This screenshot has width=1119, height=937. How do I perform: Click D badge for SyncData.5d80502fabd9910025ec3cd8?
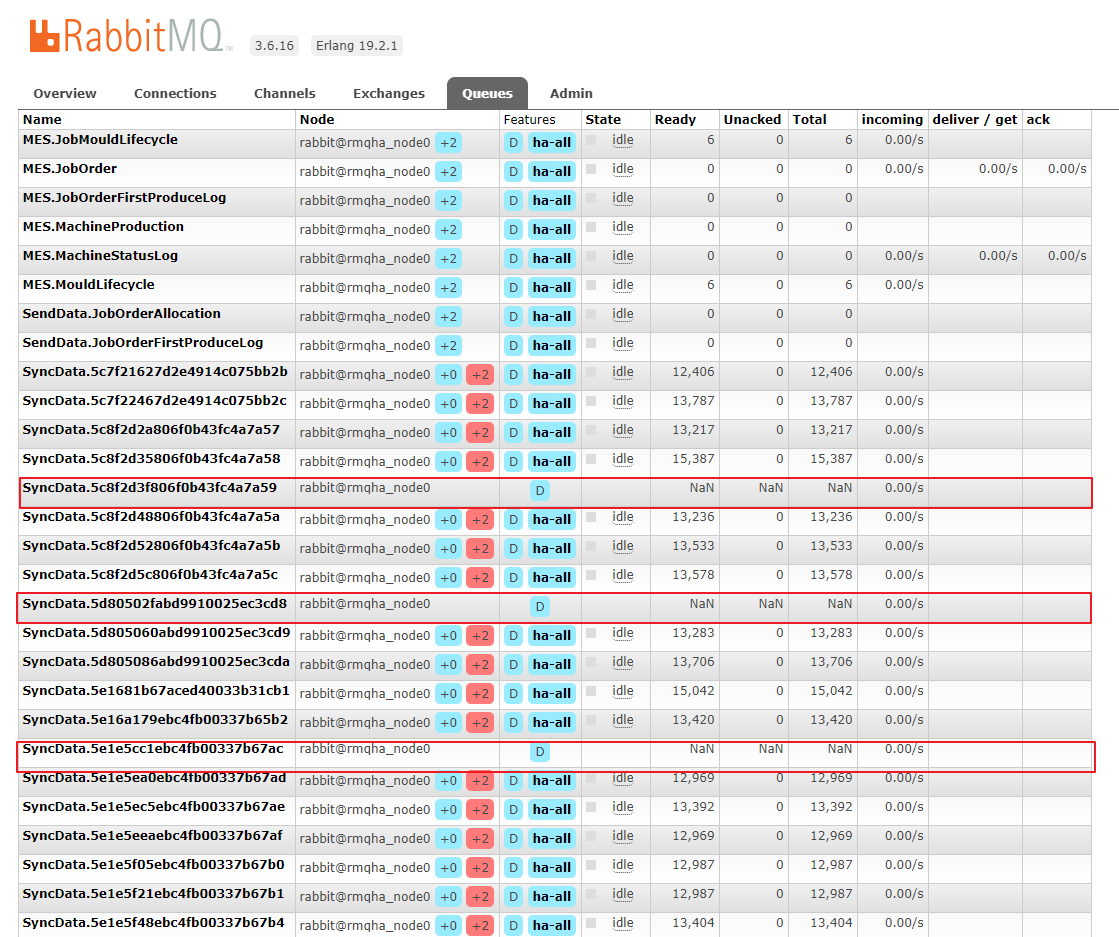pos(540,607)
